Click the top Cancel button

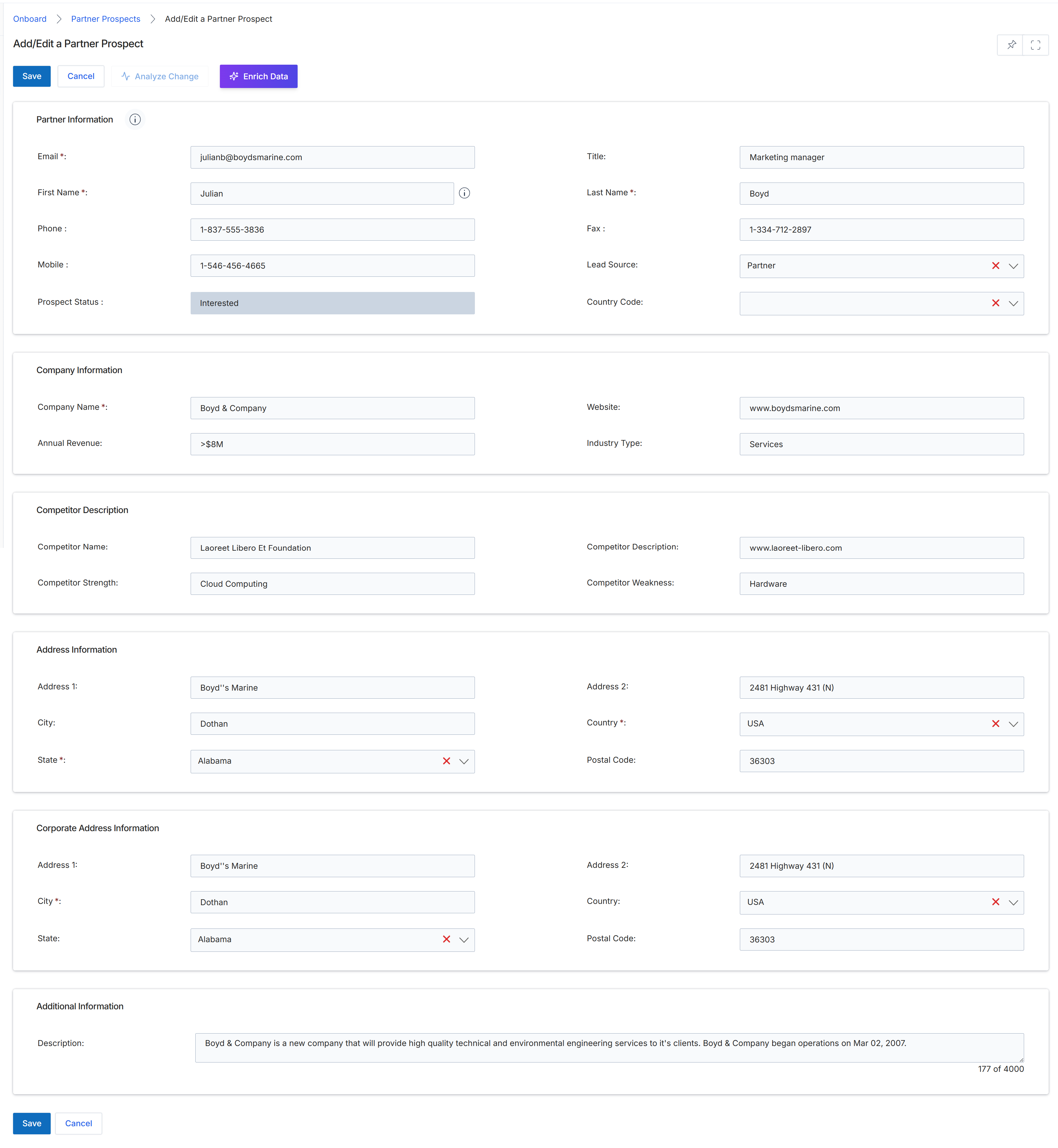tap(81, 76)
